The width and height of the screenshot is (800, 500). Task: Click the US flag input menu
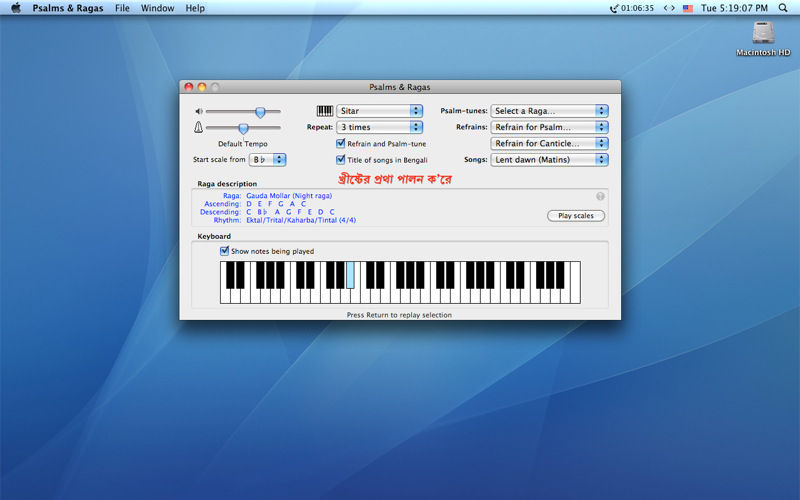click(x=688, y=8)
